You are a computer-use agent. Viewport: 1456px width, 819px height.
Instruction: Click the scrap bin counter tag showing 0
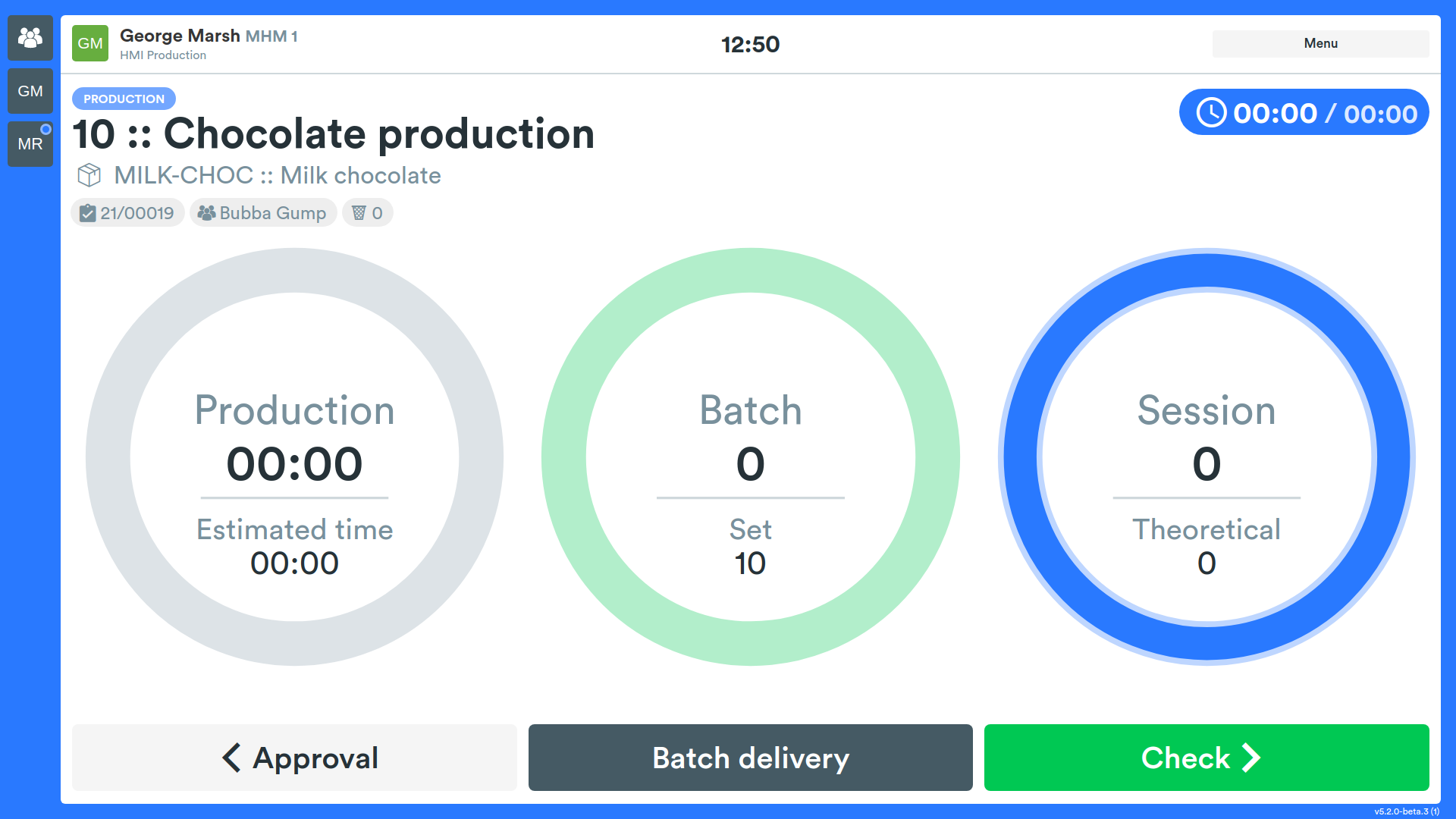(368, 213)
